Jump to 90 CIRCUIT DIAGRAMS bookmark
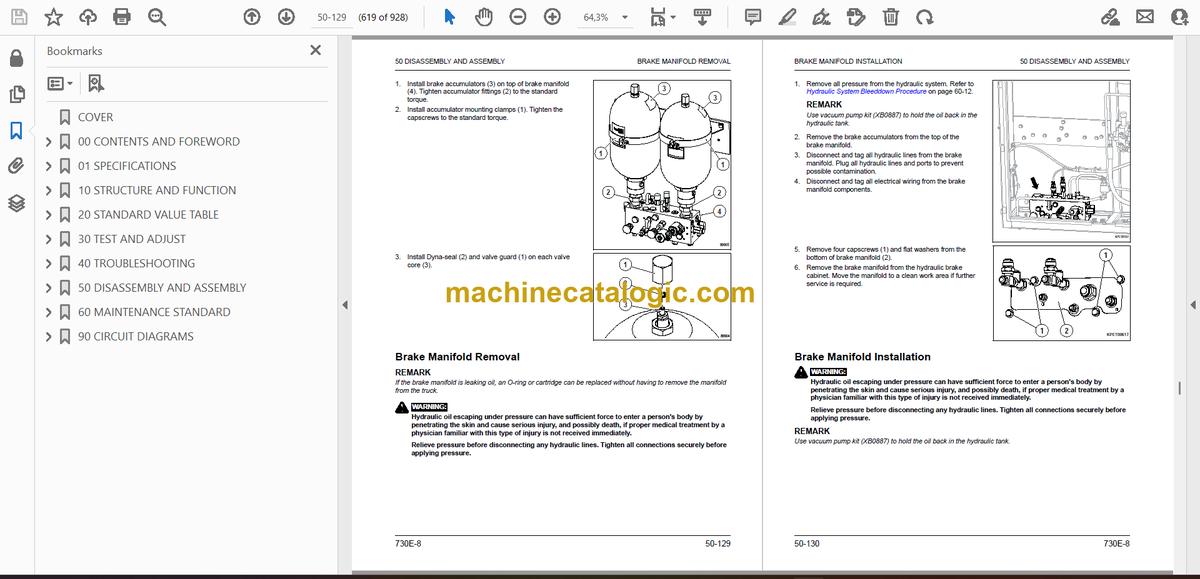 click(136, 337)
